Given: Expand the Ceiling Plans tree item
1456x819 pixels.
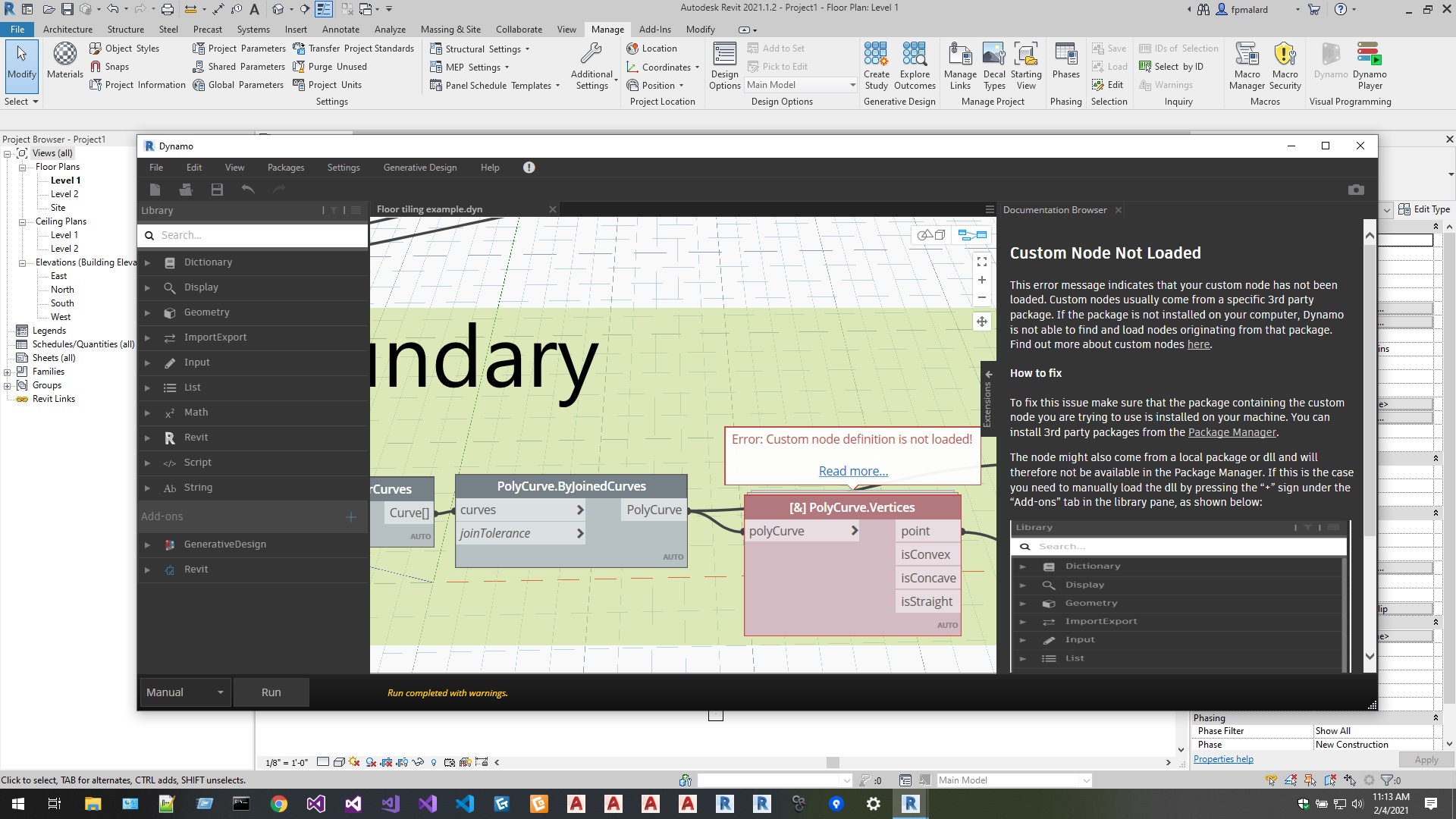Looking at the screenshot, I should click(x=21, y=221).
